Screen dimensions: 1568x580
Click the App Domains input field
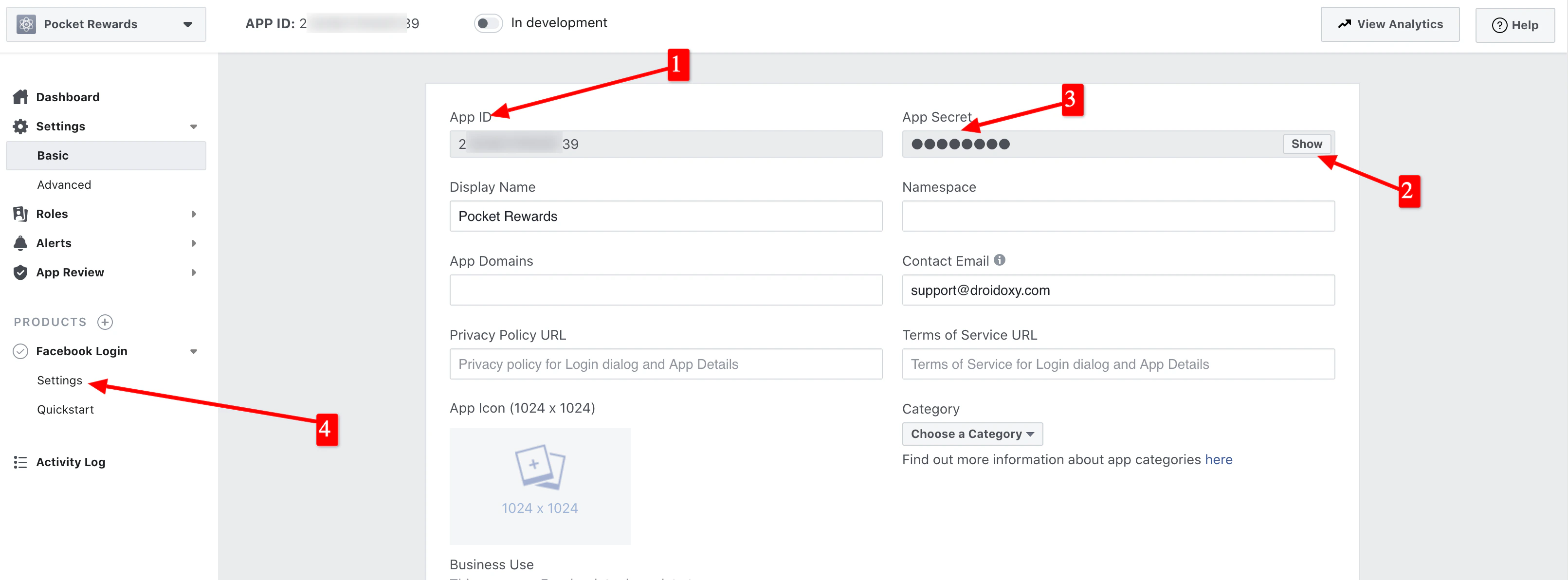click(x=666, y=290)
